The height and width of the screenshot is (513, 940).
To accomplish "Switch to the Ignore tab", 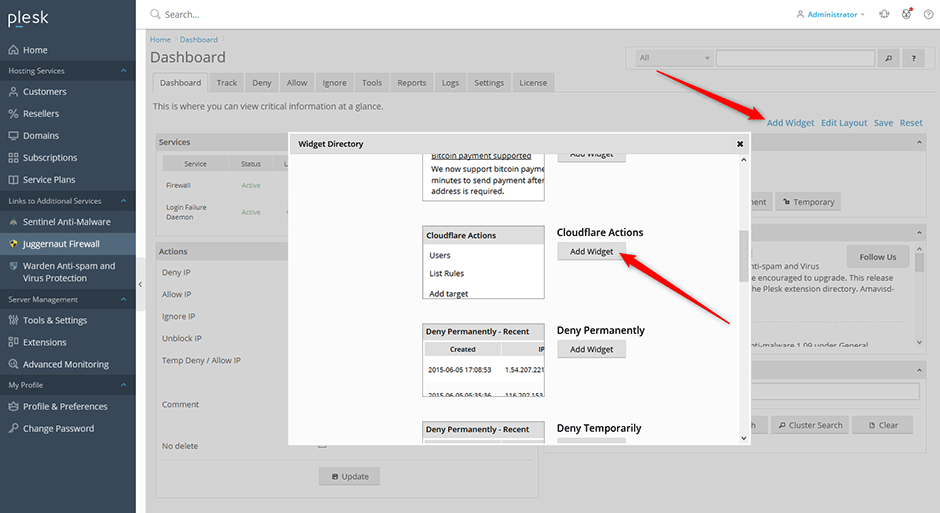I will [335, 83].
